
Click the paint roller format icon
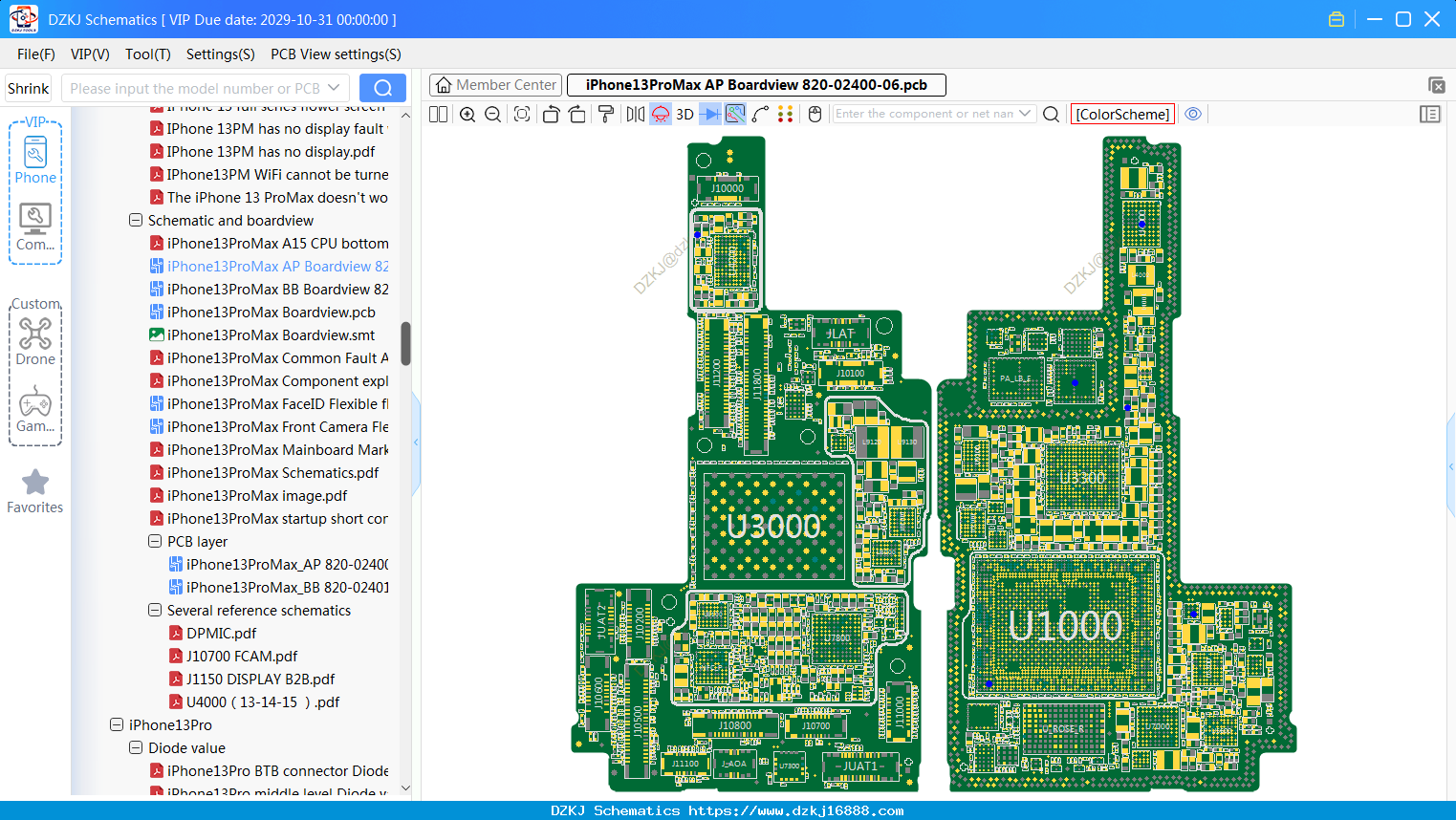pyautogui.click(x=606, y=115)
